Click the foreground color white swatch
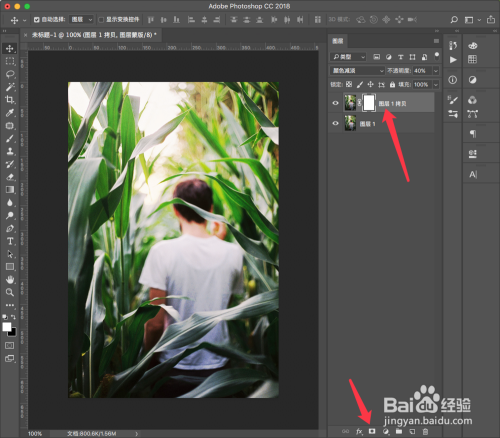This screenshot has height=438, width=500. 7,327
